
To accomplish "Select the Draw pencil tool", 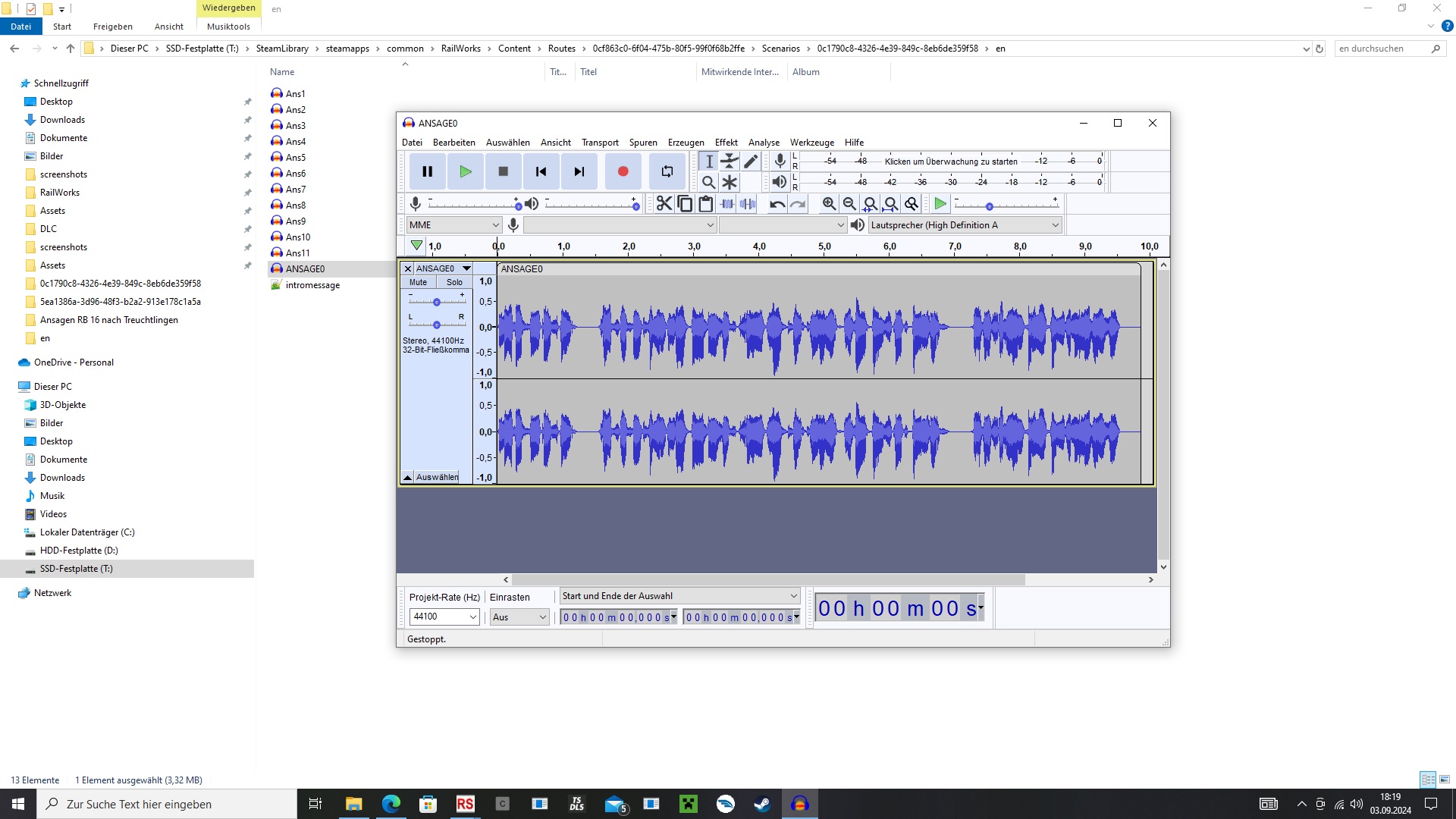I will click(750, 161).
